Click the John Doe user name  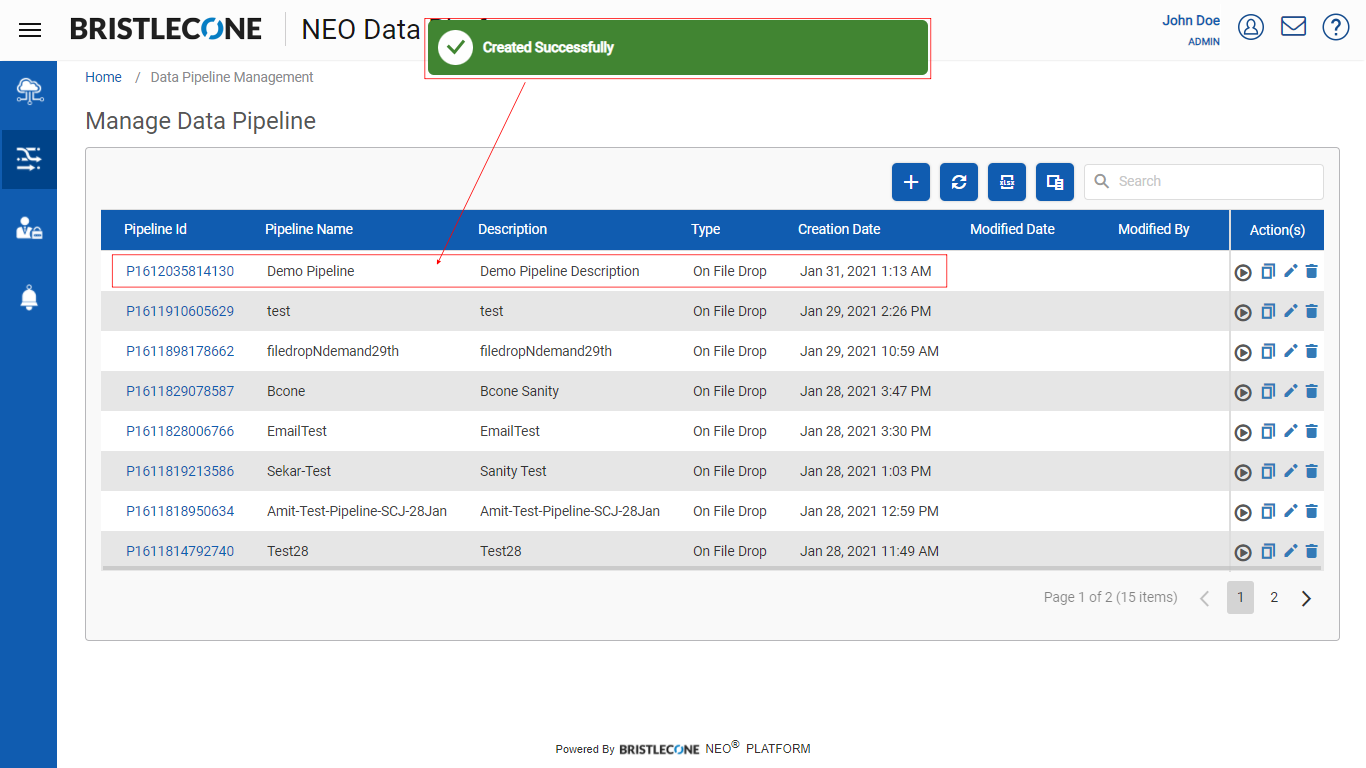click(x=1191, y=20)
